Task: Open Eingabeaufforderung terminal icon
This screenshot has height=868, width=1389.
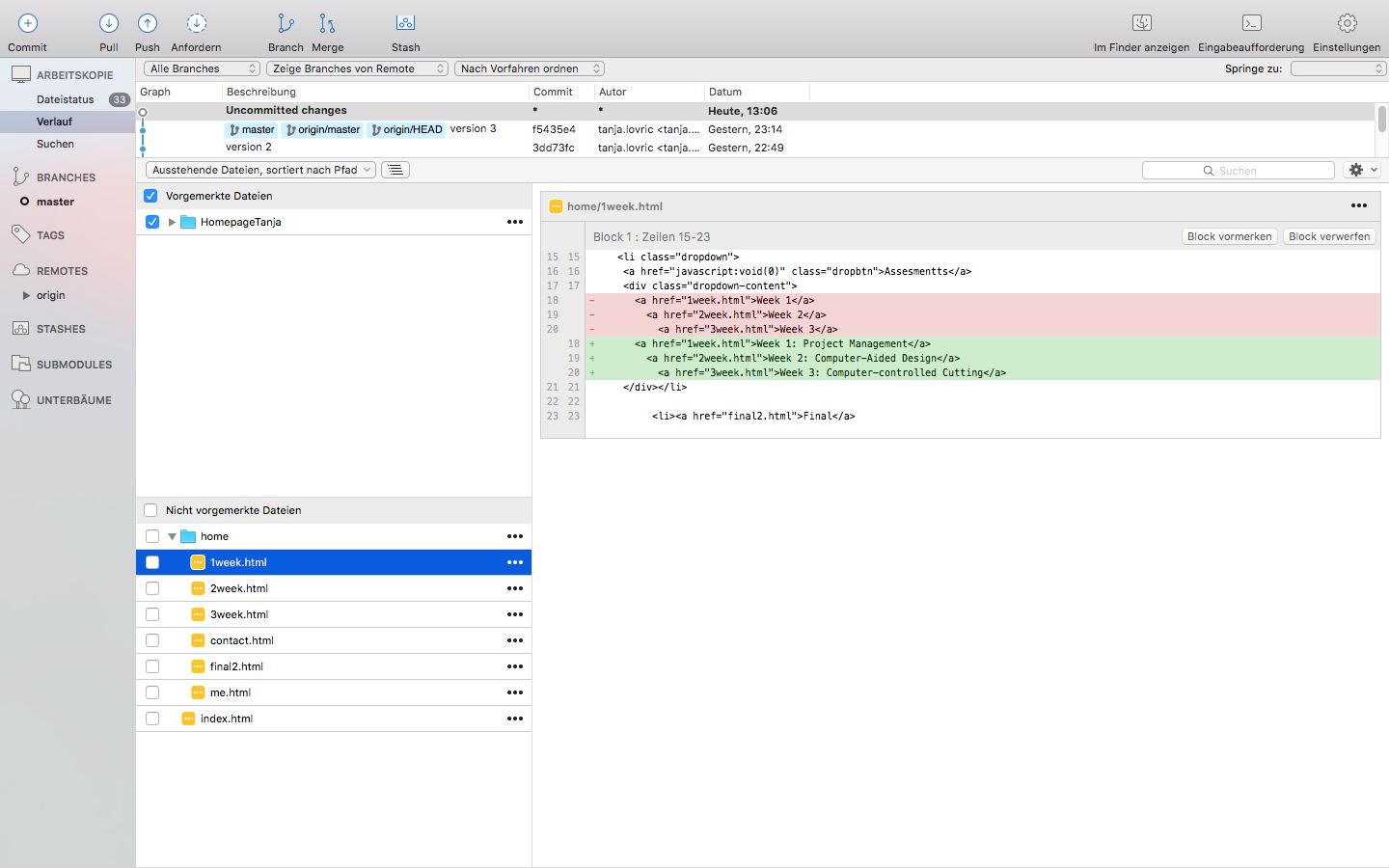Action: click(1251, 23)
